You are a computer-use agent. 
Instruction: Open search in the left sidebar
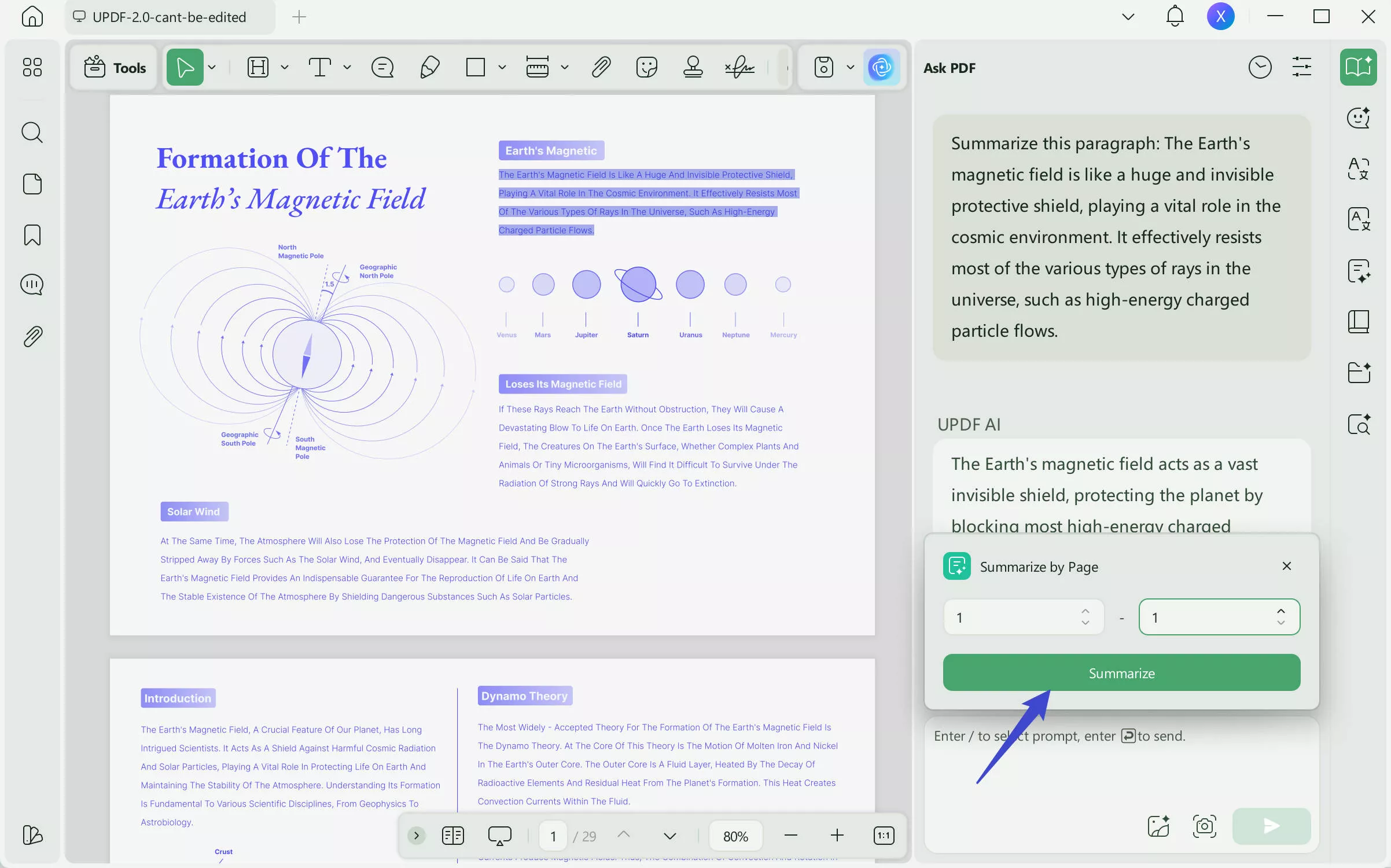click(x=32, y=133)
